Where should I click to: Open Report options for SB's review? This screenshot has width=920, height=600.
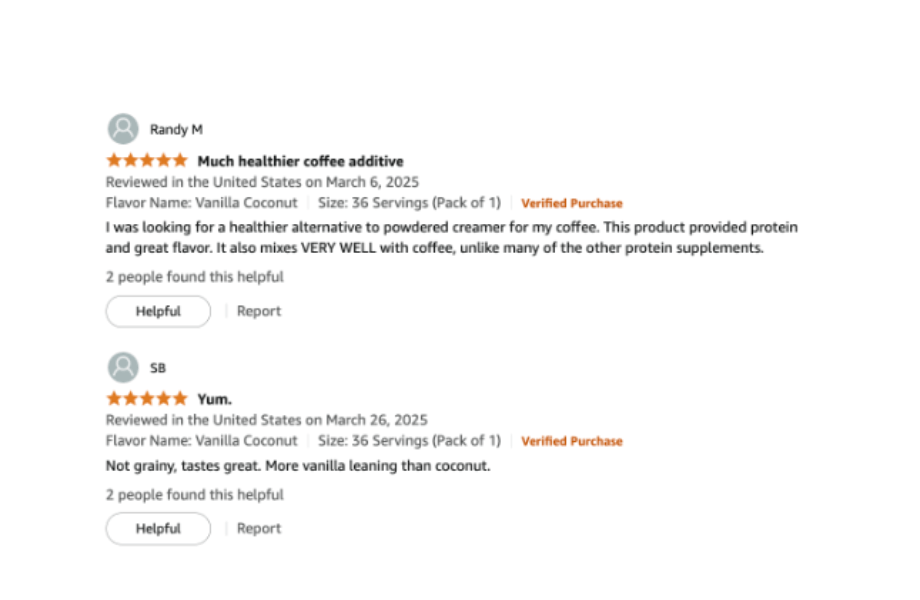coord(259,528)
